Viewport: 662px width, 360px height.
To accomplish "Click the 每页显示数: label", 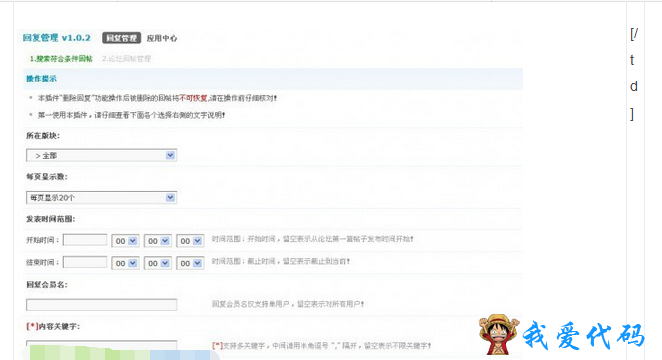I will coord(47,176).
